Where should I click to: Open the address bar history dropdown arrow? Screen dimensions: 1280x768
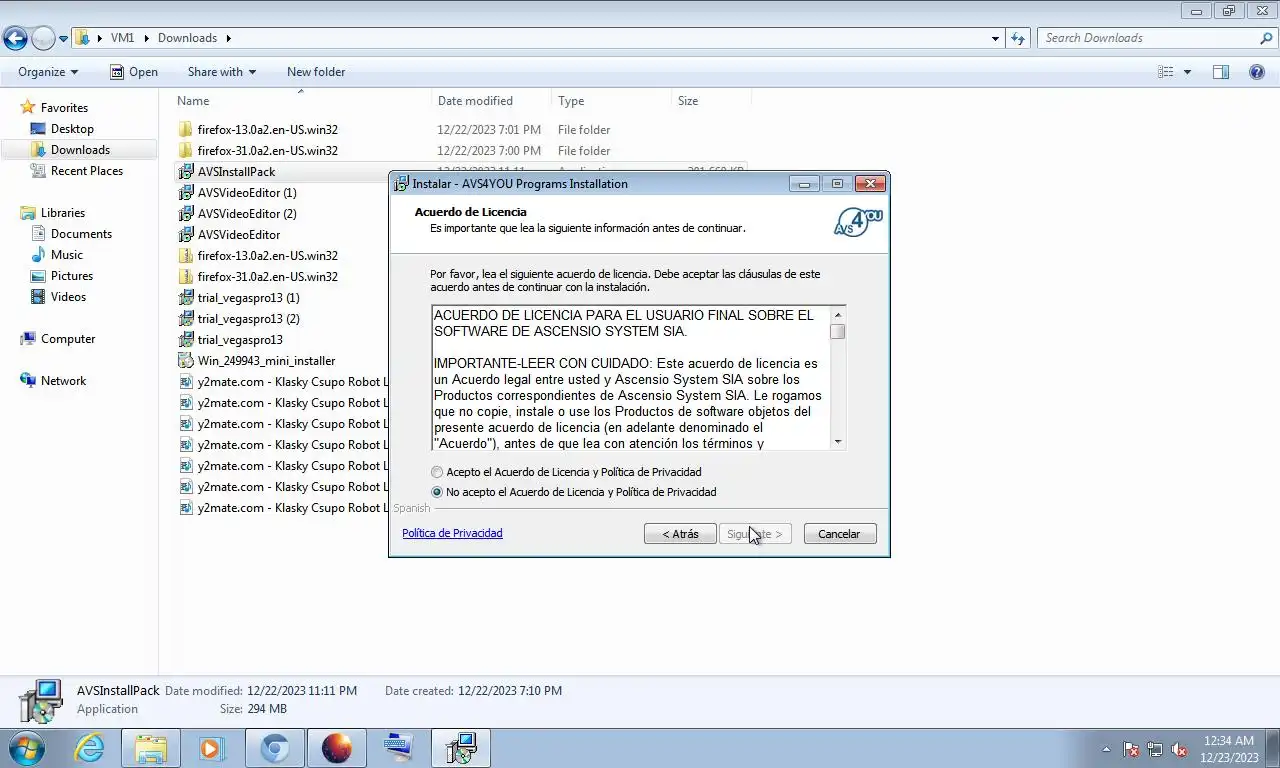995,38
